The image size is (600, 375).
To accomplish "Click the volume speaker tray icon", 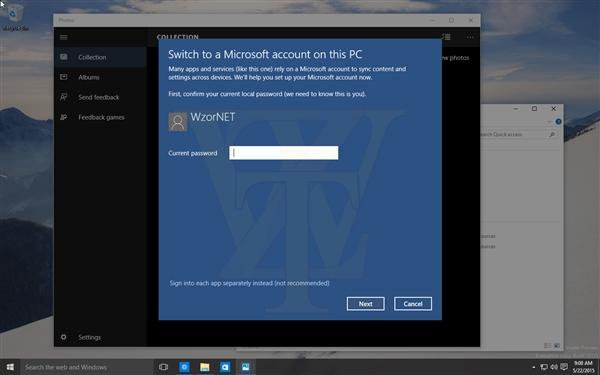I will tap(554, 367).
